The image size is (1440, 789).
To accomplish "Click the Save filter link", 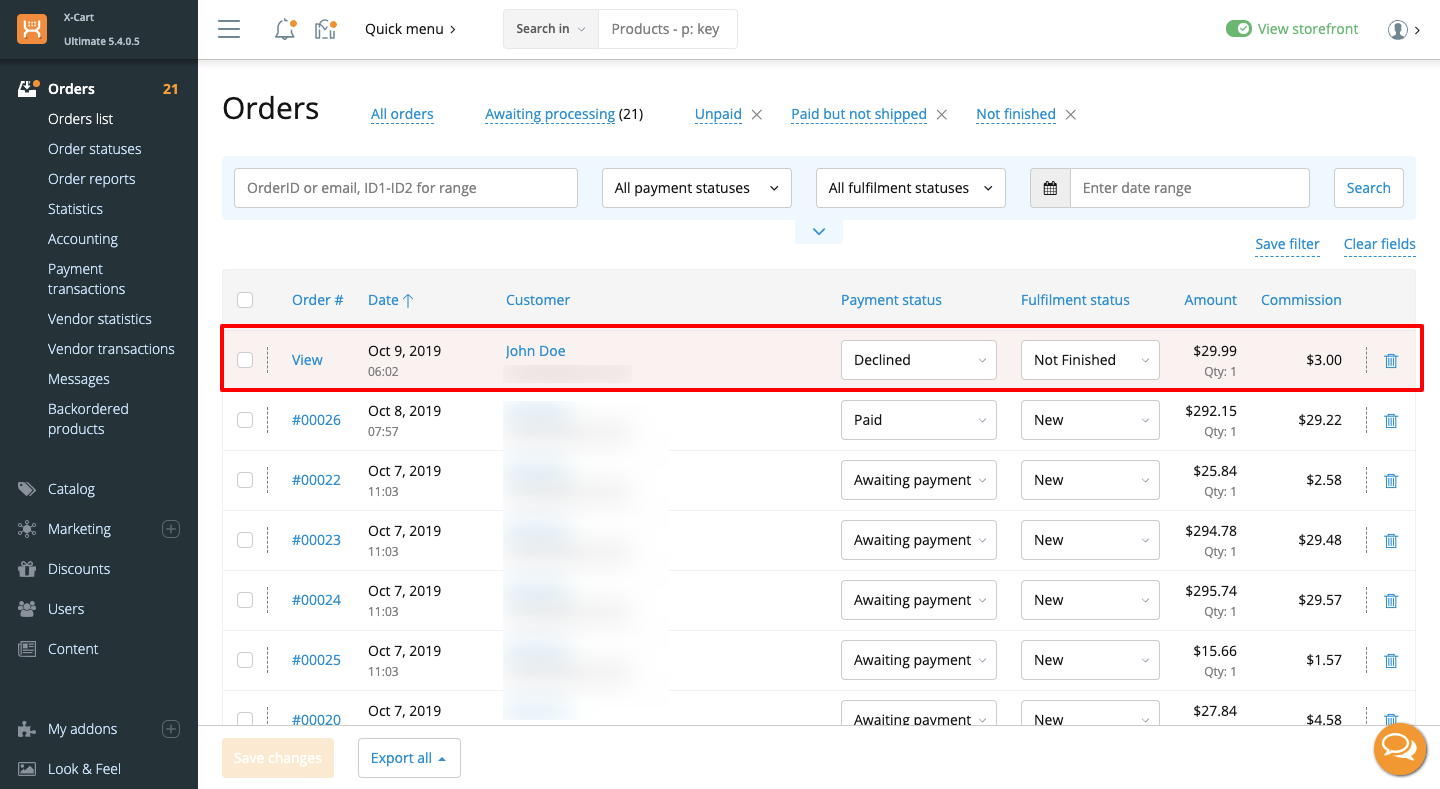I will point(1287,244).
